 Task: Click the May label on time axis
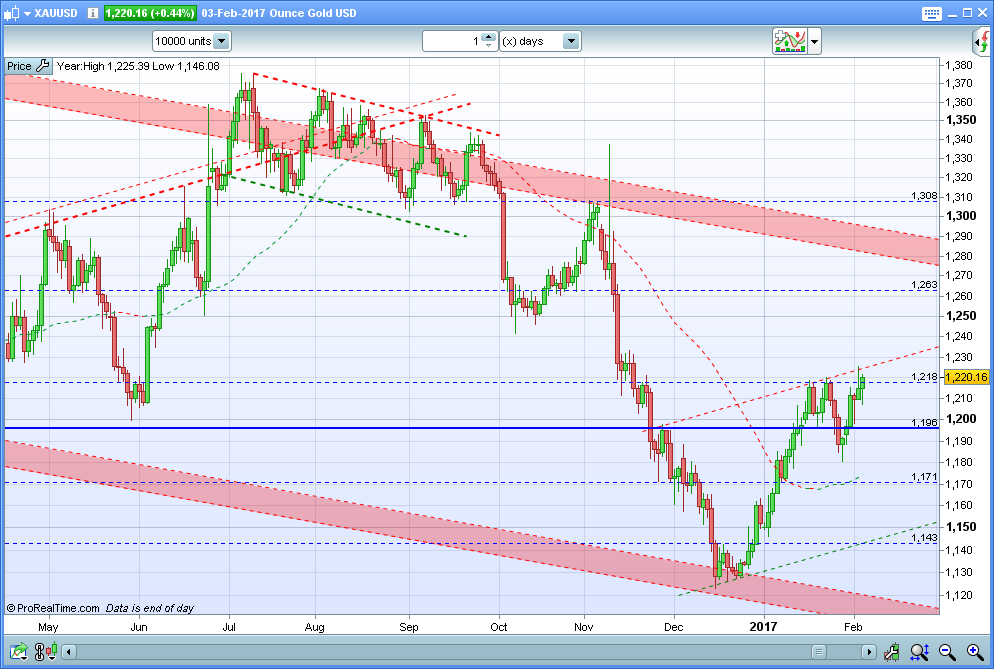click(48, 627)
